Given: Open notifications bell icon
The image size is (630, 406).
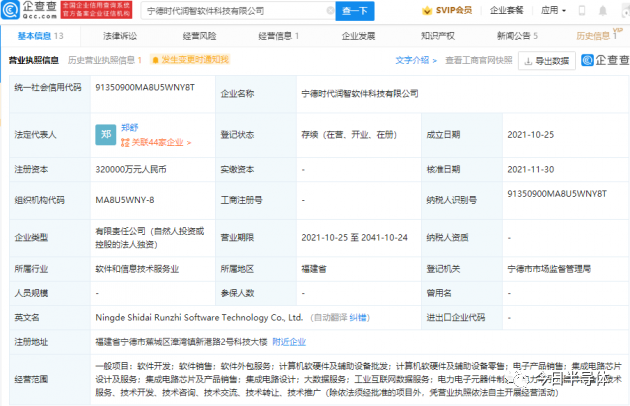Looking at the screenshot, I should point(603,11).
